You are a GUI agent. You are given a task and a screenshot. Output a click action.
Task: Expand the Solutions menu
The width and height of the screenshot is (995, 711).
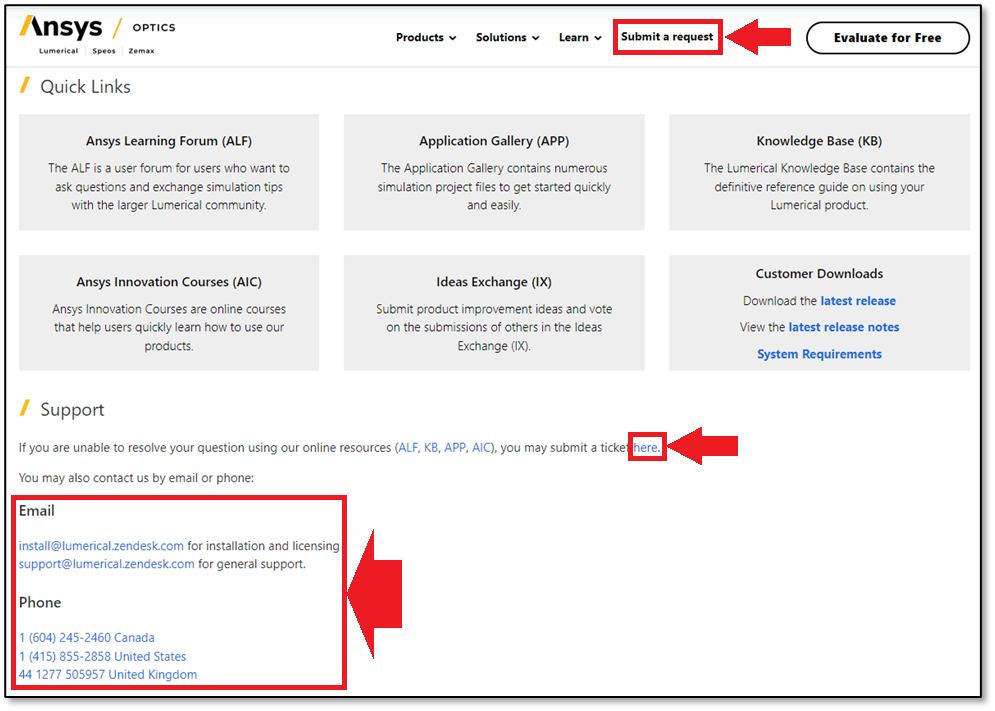(507, 37)
